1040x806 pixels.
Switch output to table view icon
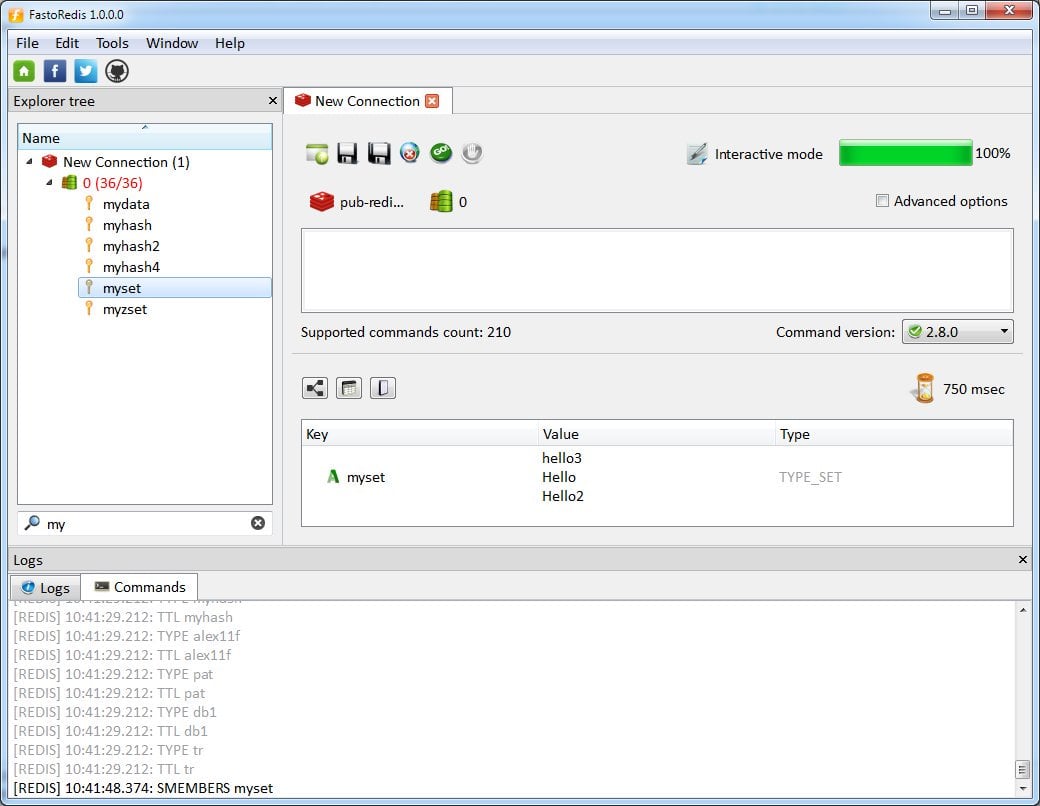tap(349, 388)
